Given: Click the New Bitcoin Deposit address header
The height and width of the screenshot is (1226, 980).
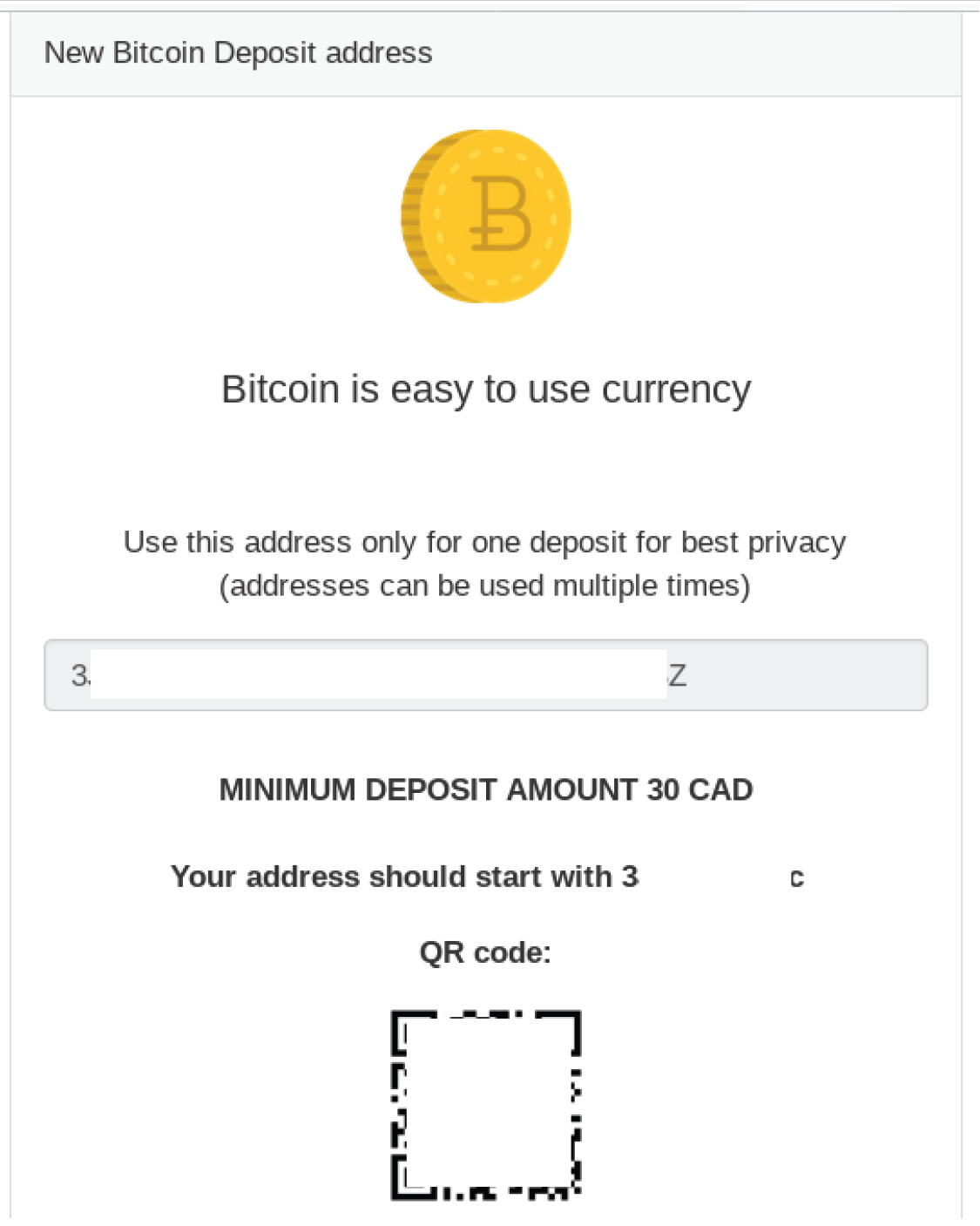Looking at the screenshot, I should point(238,53).
